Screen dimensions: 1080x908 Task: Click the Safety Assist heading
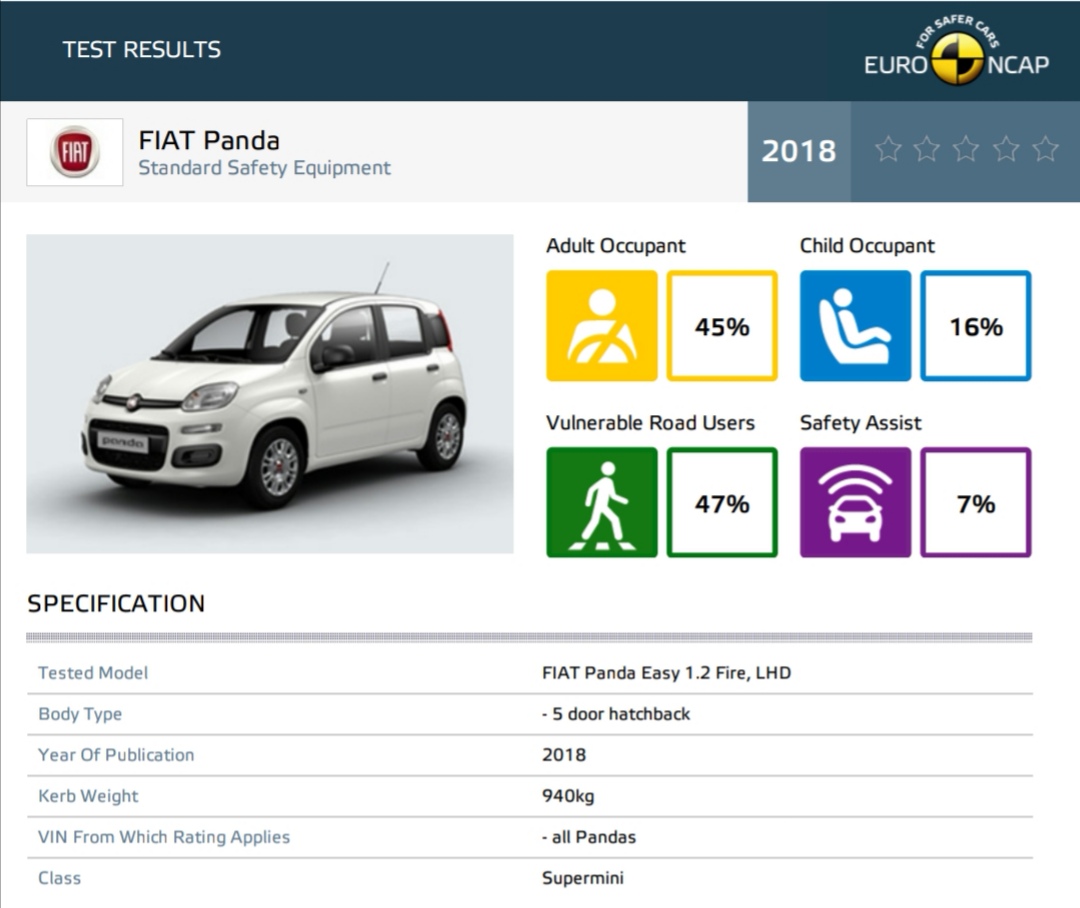(860, 423)
